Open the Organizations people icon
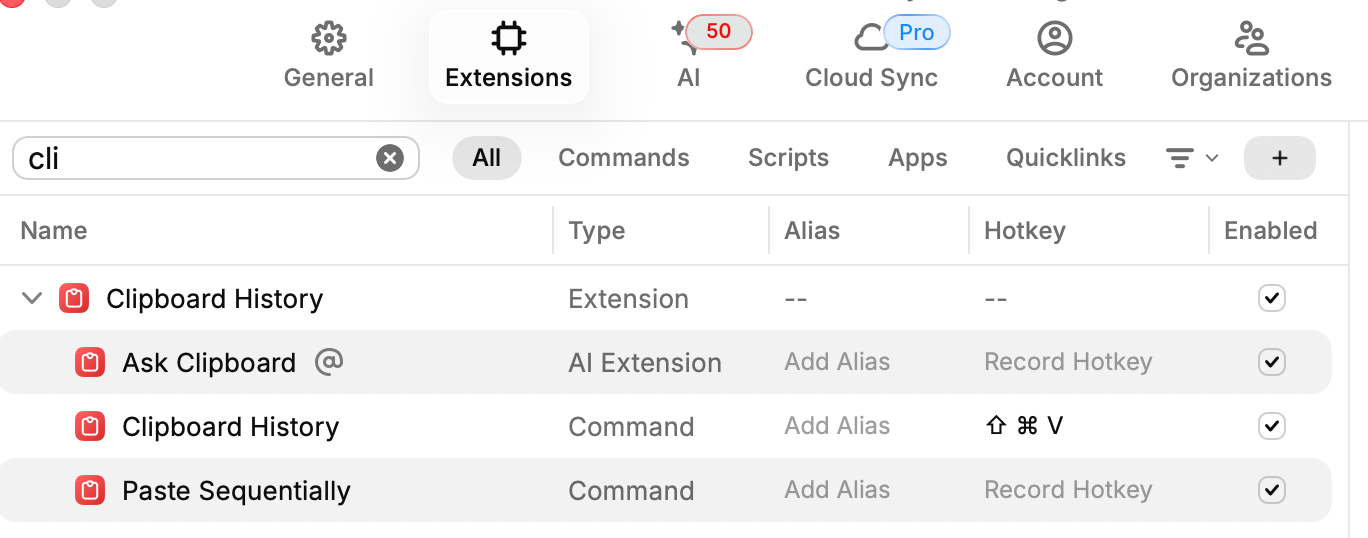Image resolution: width=1368 pixels, height=538 pixels. pyautogui.click(x=1251, y=39)
